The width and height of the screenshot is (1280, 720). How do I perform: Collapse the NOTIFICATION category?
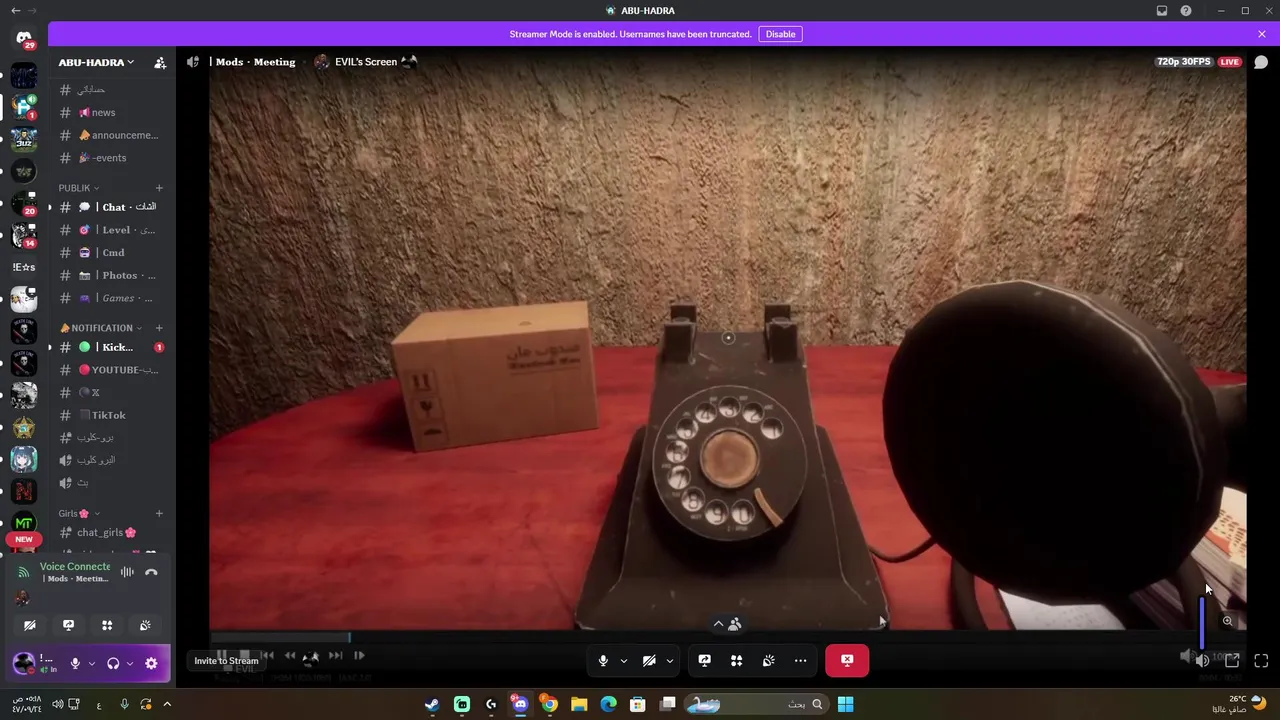coord(101,328)
